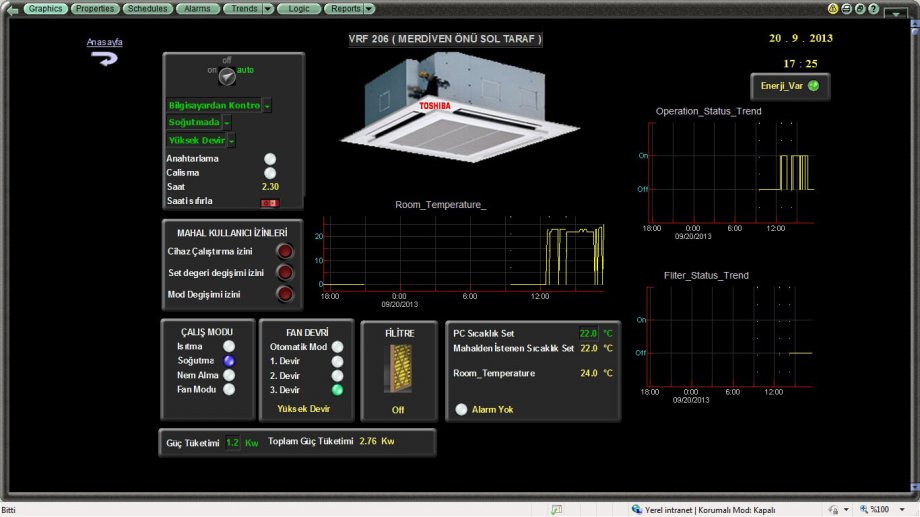Open the top-right collapse dropdown arrow
Image resolution: width=920 pixels, height=517 pixels.
click(x=896, y=13)
